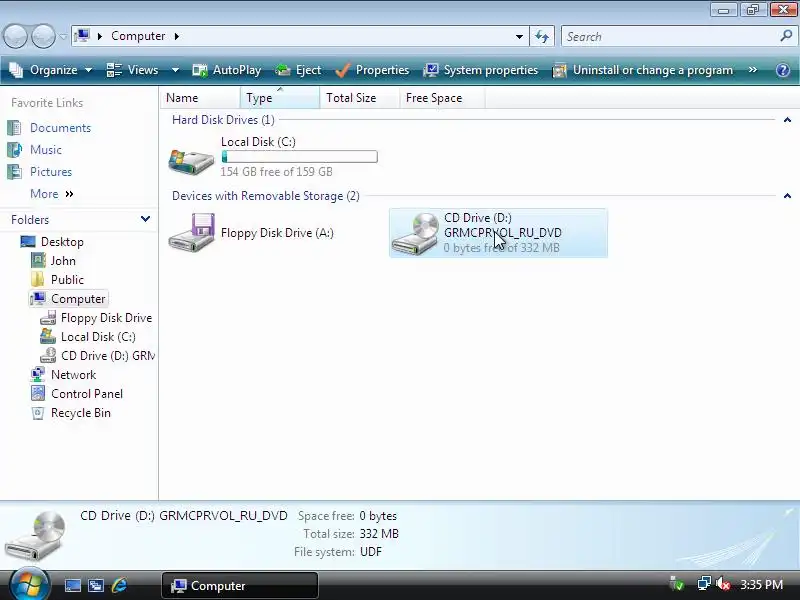800x600 pixels.
Task: Click the Back navigation arrow button
Action: coord(15,37)
